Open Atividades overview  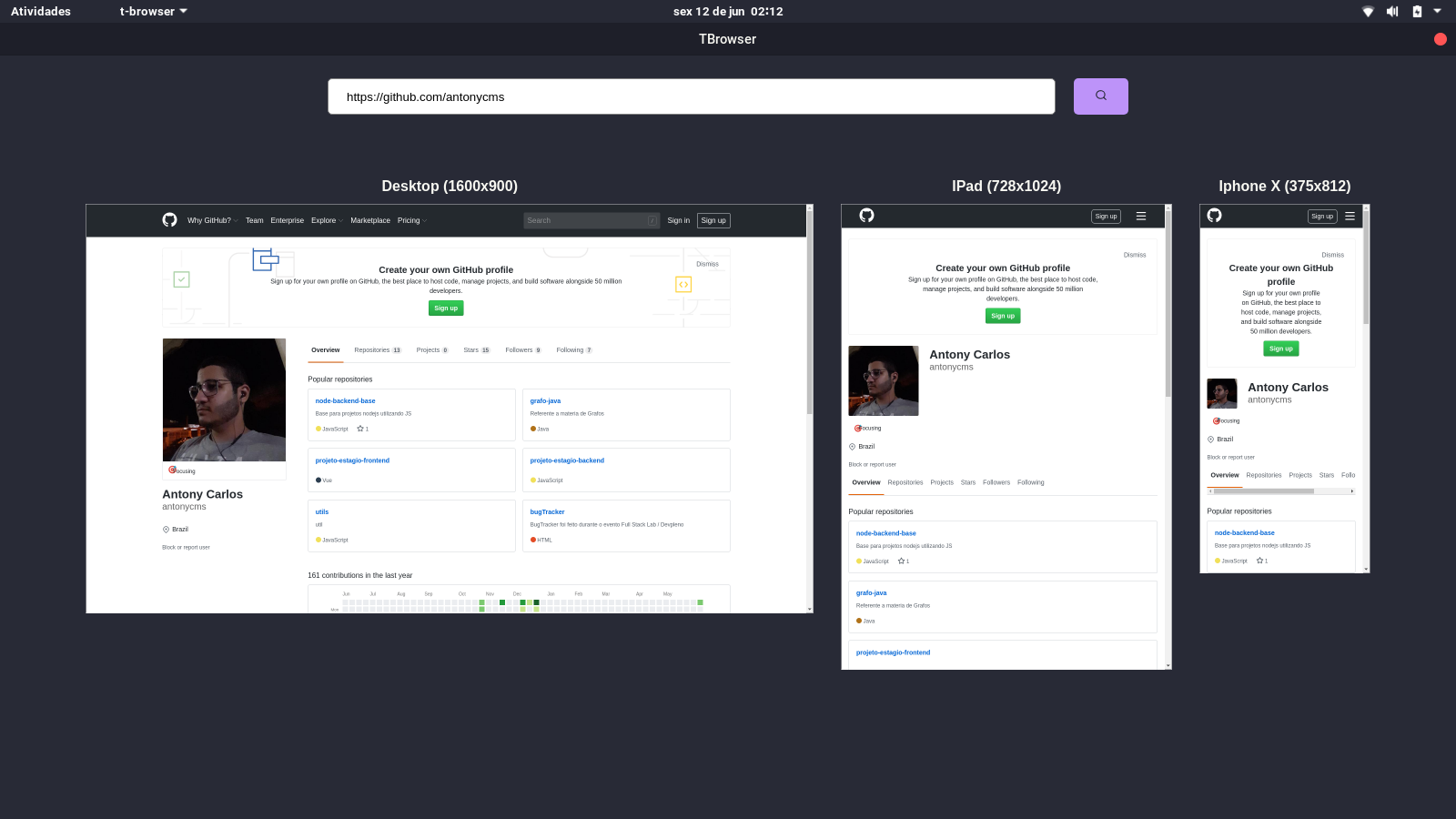[x=41, y=11]
